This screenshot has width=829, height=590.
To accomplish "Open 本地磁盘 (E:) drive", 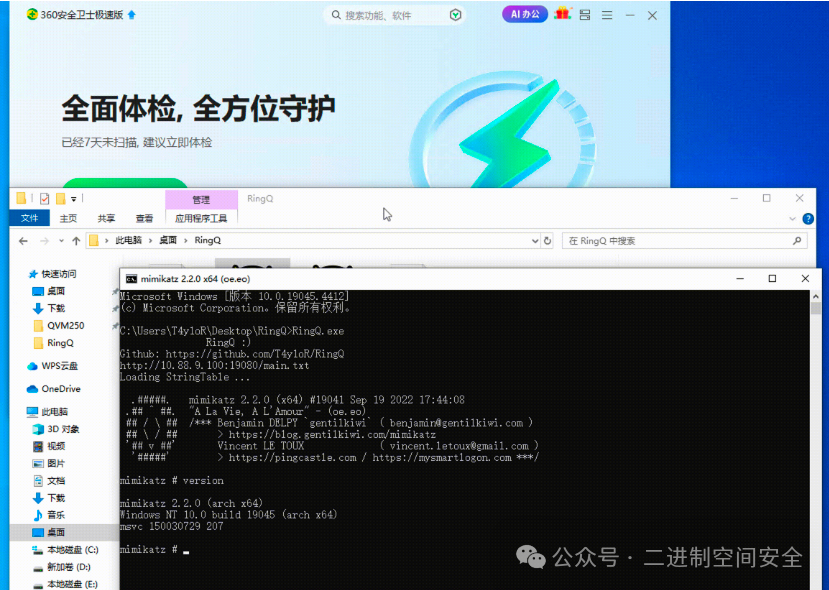I will [x=65, y=584].
